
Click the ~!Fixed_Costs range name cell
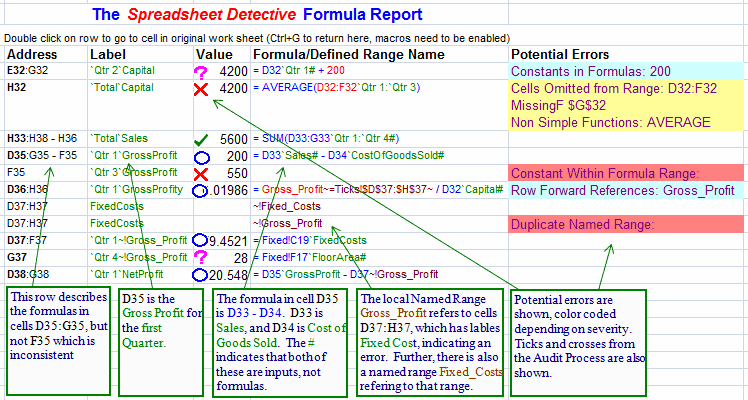coord(287,206)
